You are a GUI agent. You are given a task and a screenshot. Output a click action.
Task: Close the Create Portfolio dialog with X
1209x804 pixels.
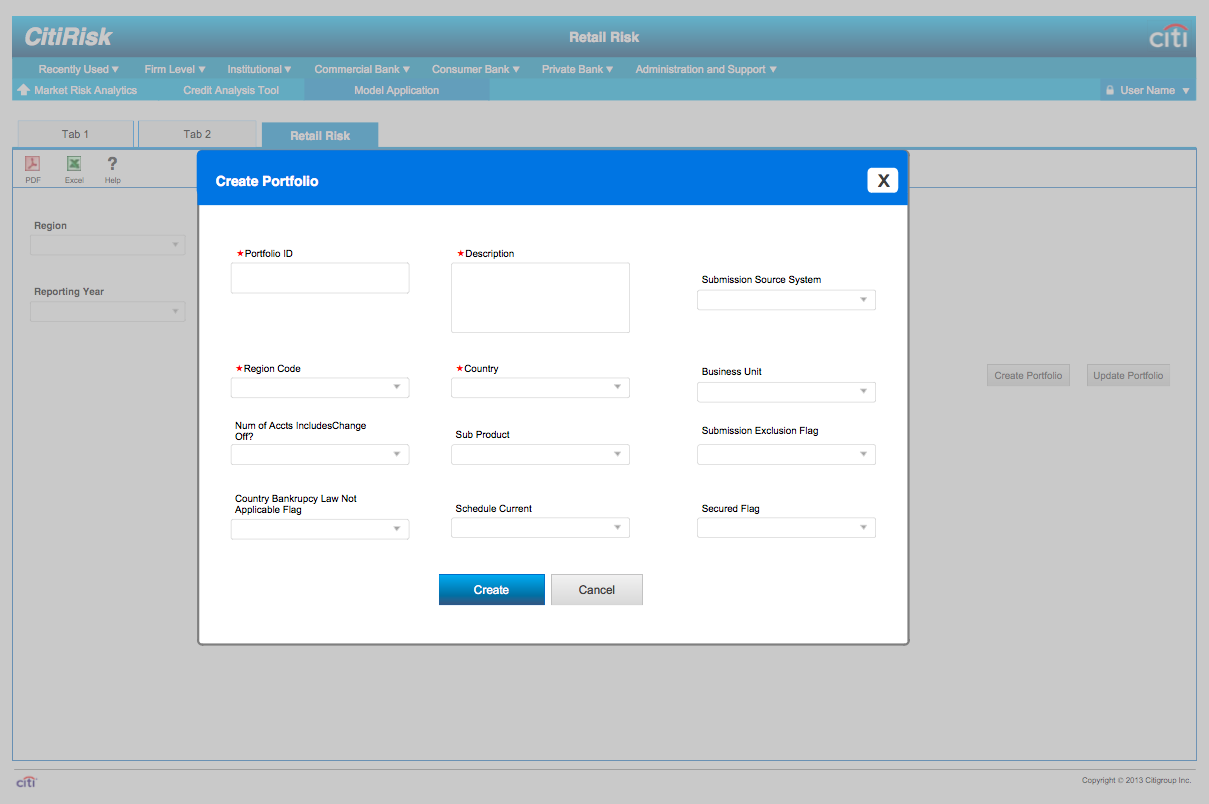tap(883, 180)
